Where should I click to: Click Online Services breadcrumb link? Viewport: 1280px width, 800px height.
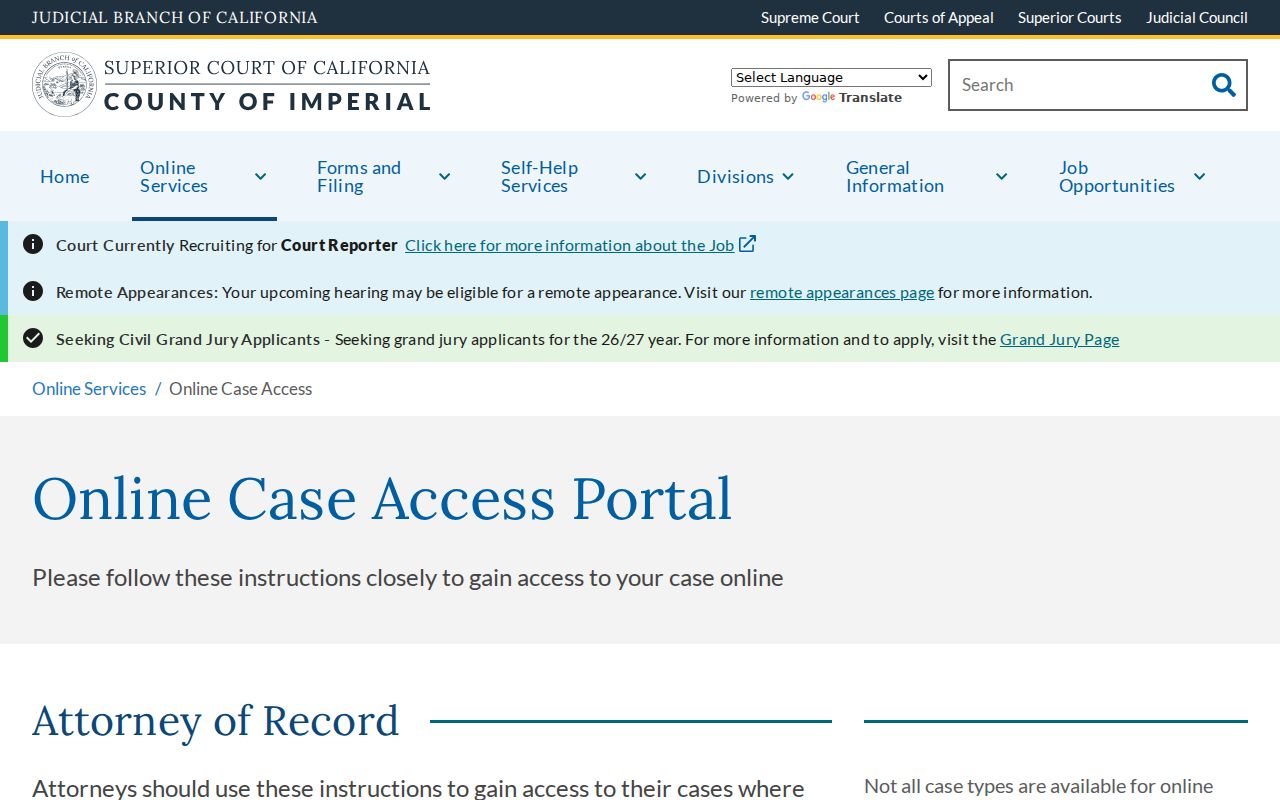tap(89, 389)
